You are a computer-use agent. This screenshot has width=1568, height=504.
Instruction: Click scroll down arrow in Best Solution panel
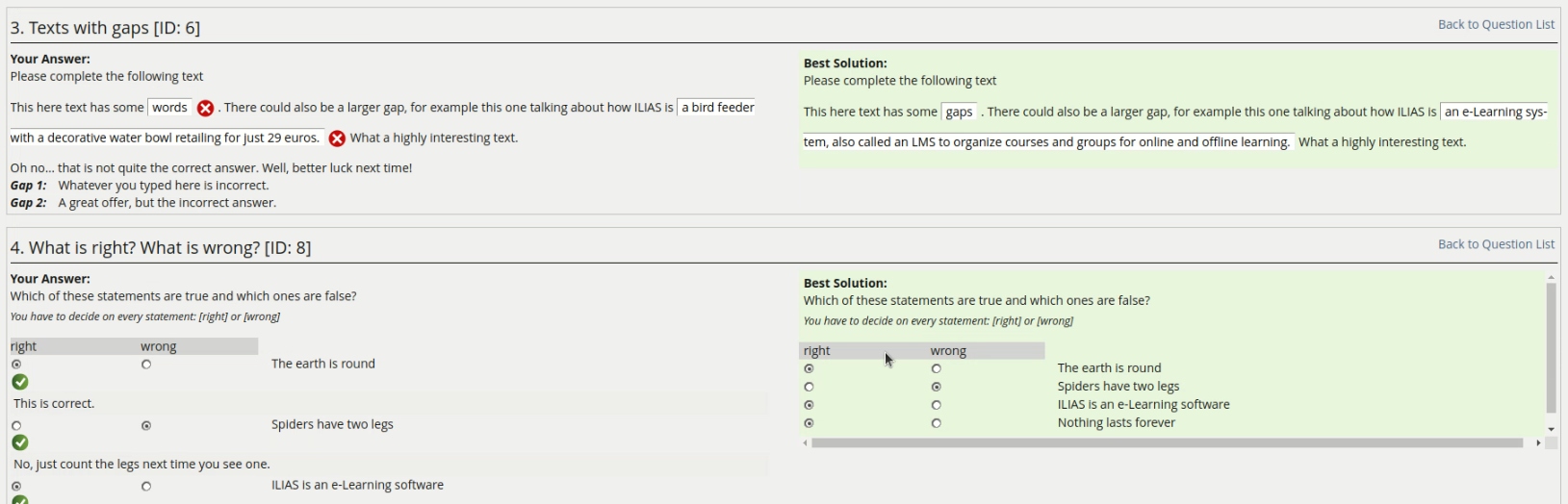coord(1551,429)
